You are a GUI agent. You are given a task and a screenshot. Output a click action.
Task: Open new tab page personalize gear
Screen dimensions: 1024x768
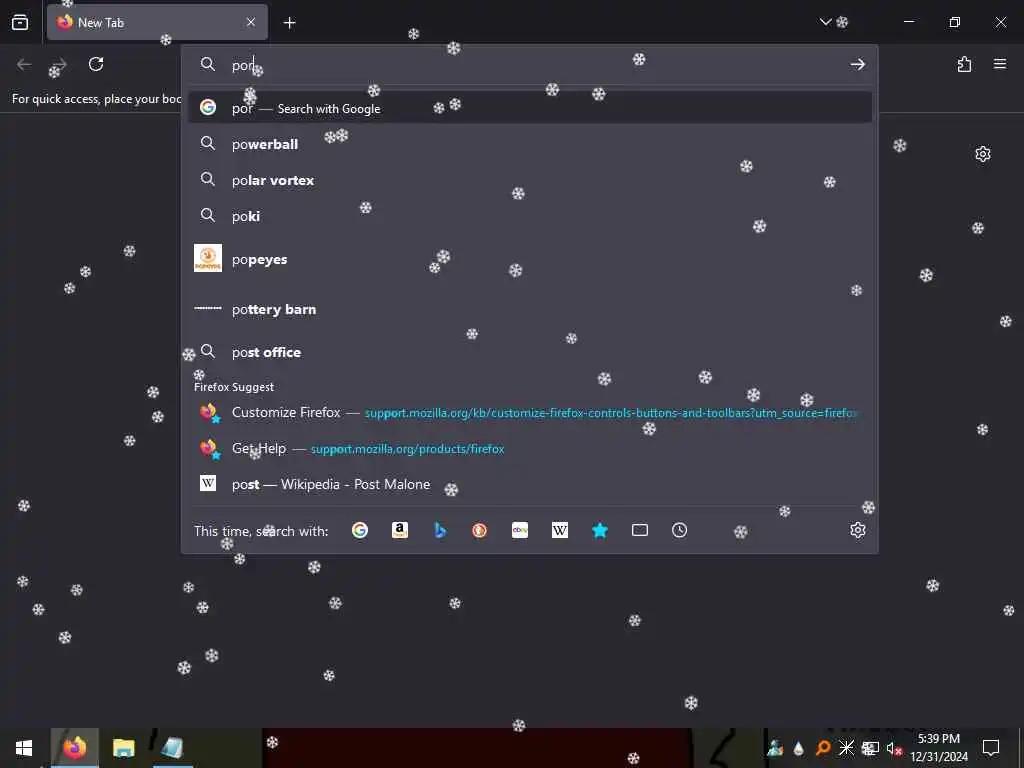[983, 154]
